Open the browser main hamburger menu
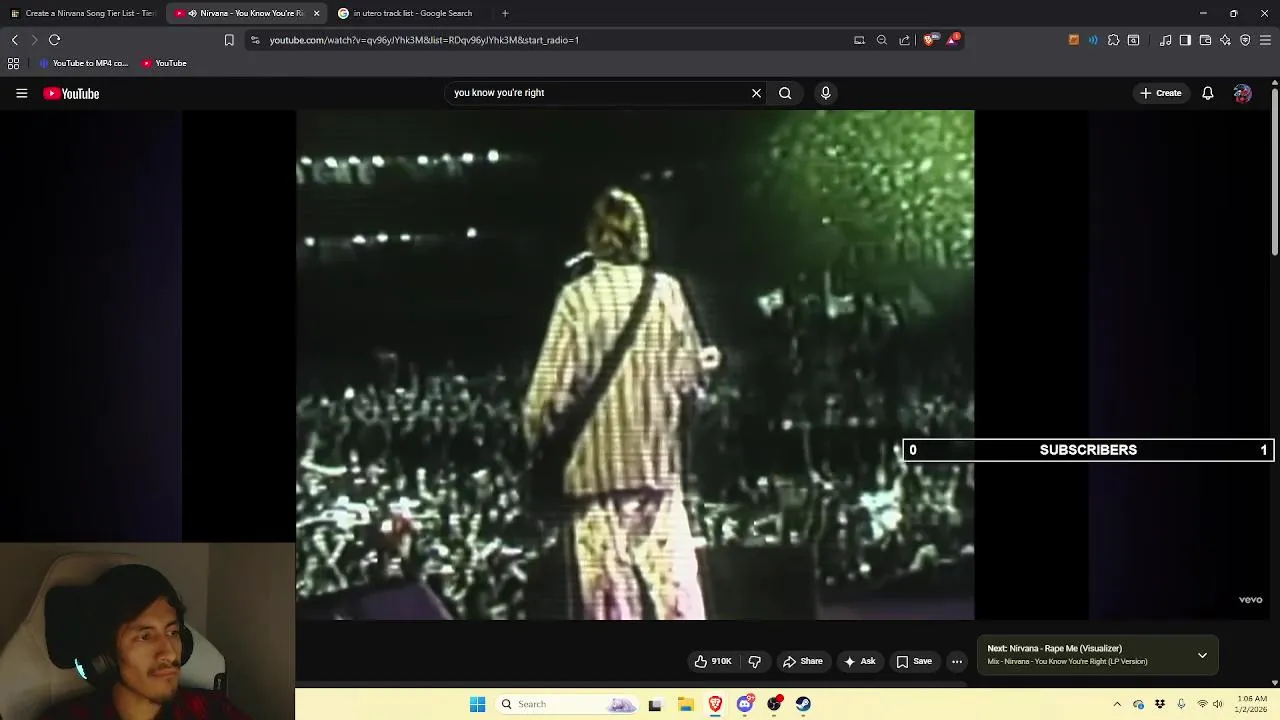 coord(1265,40)
